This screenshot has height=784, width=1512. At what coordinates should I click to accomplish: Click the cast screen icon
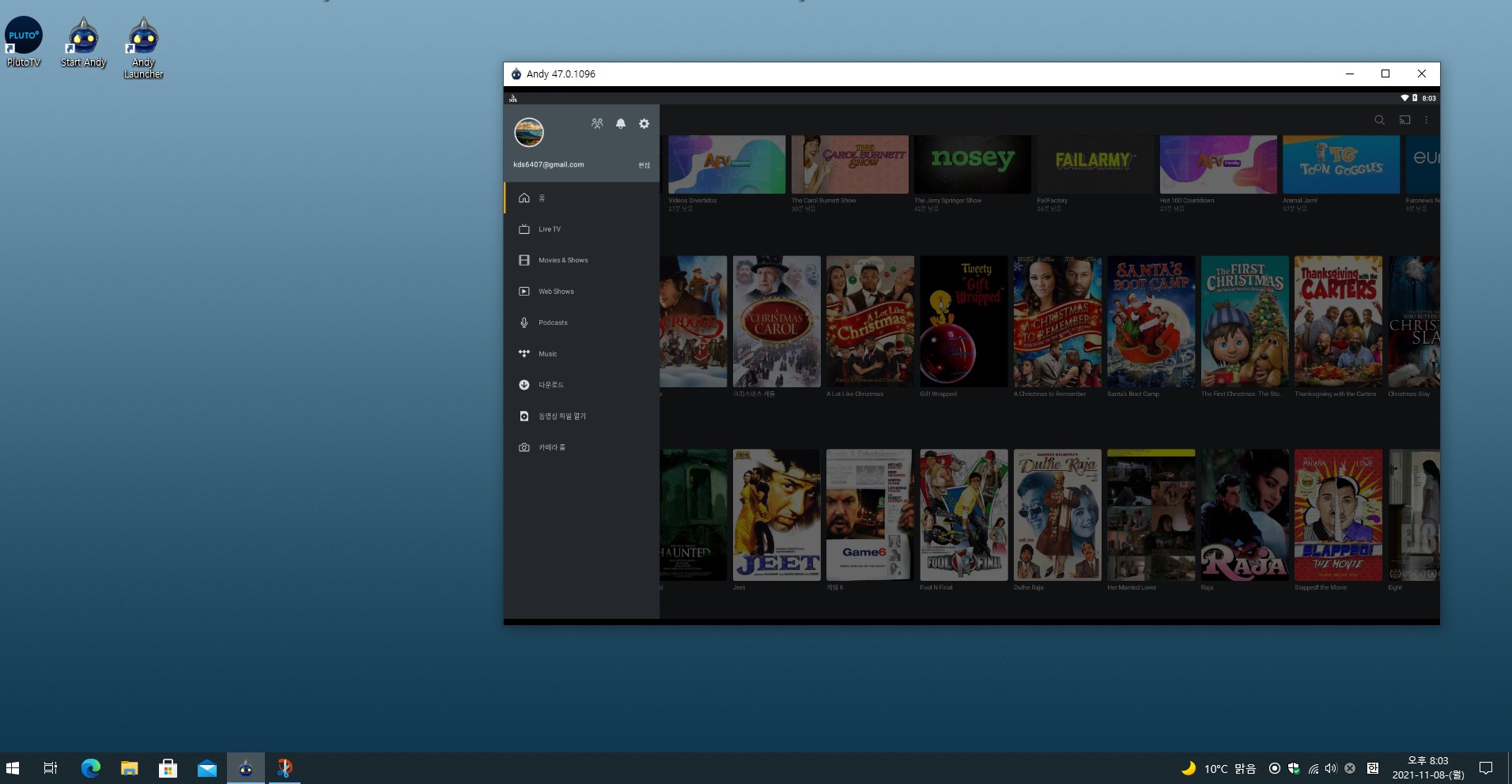click(1404, 120)
